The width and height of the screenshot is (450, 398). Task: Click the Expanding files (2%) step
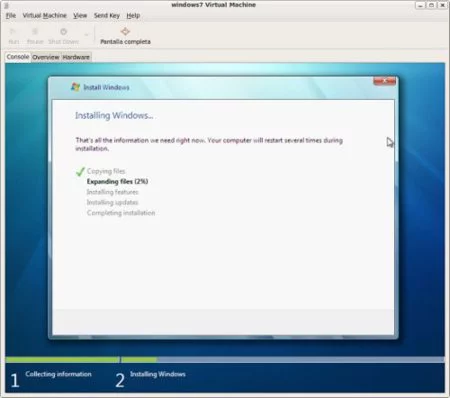117,181
